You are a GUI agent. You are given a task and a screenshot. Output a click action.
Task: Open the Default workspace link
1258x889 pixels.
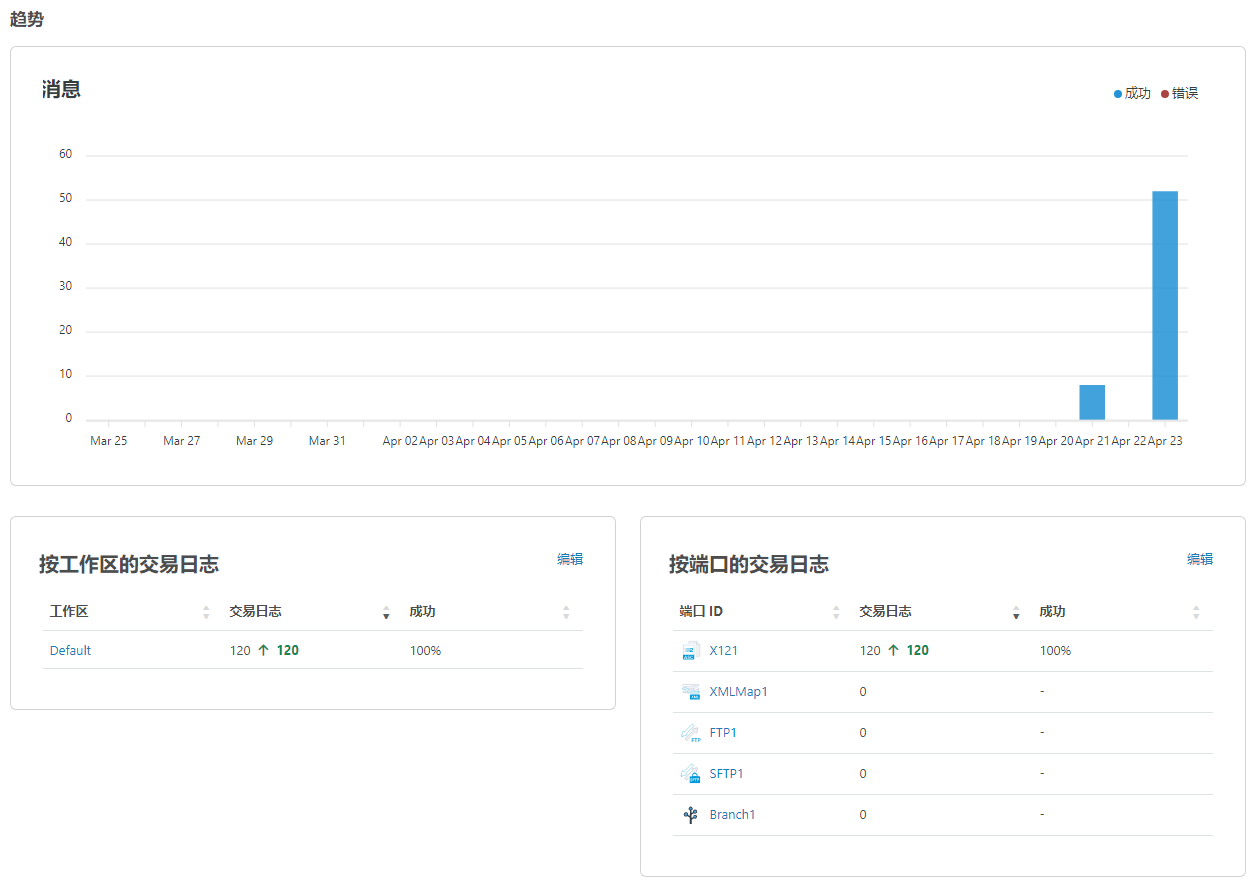(x=70, y=651)
